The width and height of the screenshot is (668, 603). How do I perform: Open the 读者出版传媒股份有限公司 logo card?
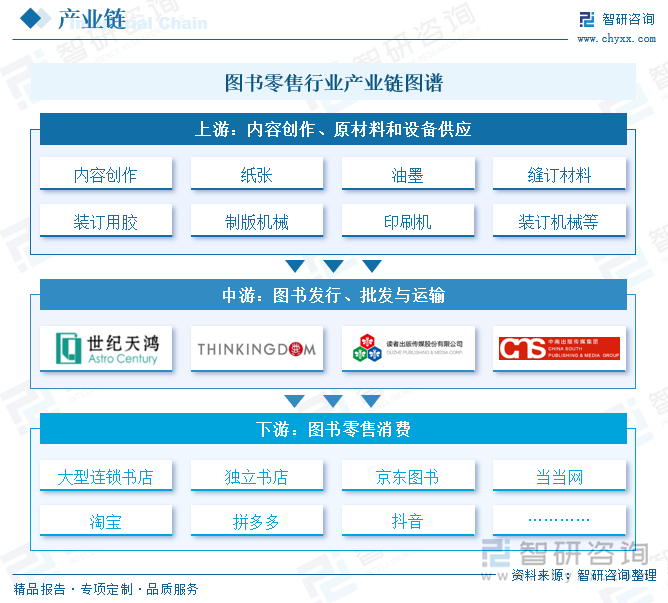(408, 349)
